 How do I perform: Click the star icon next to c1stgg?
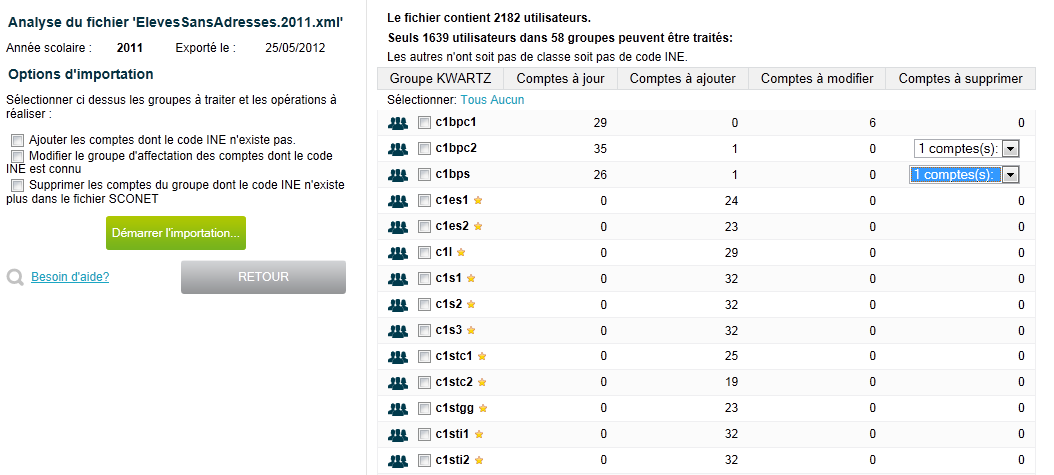[483, 408]
